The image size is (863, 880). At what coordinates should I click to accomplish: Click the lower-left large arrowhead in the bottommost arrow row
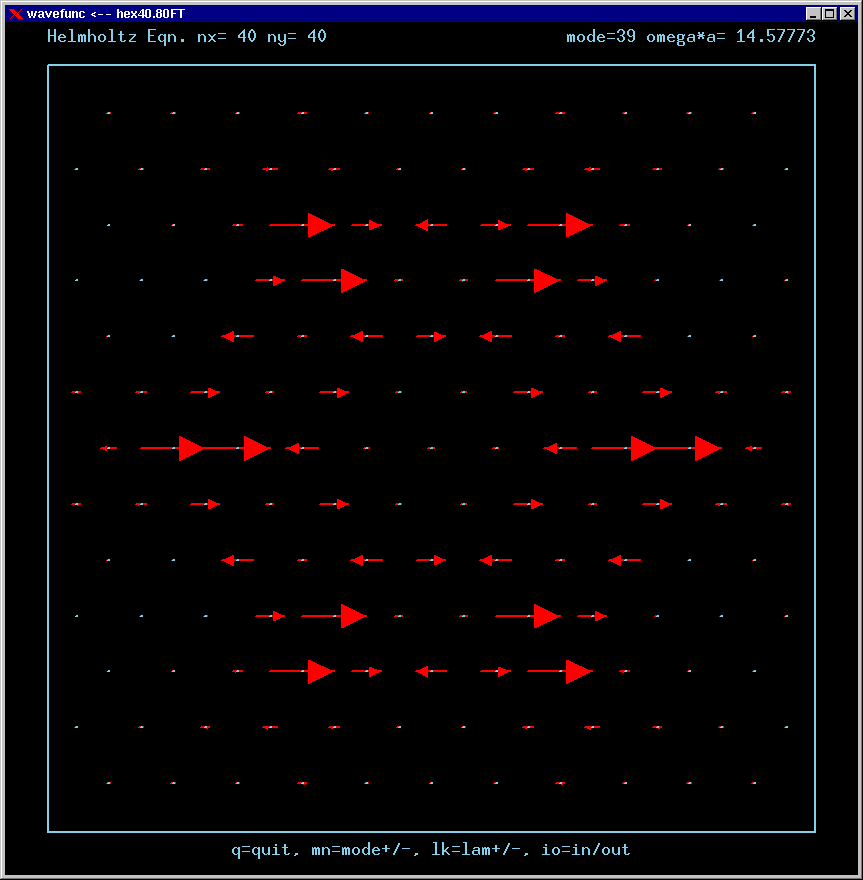tap(320, 672)
